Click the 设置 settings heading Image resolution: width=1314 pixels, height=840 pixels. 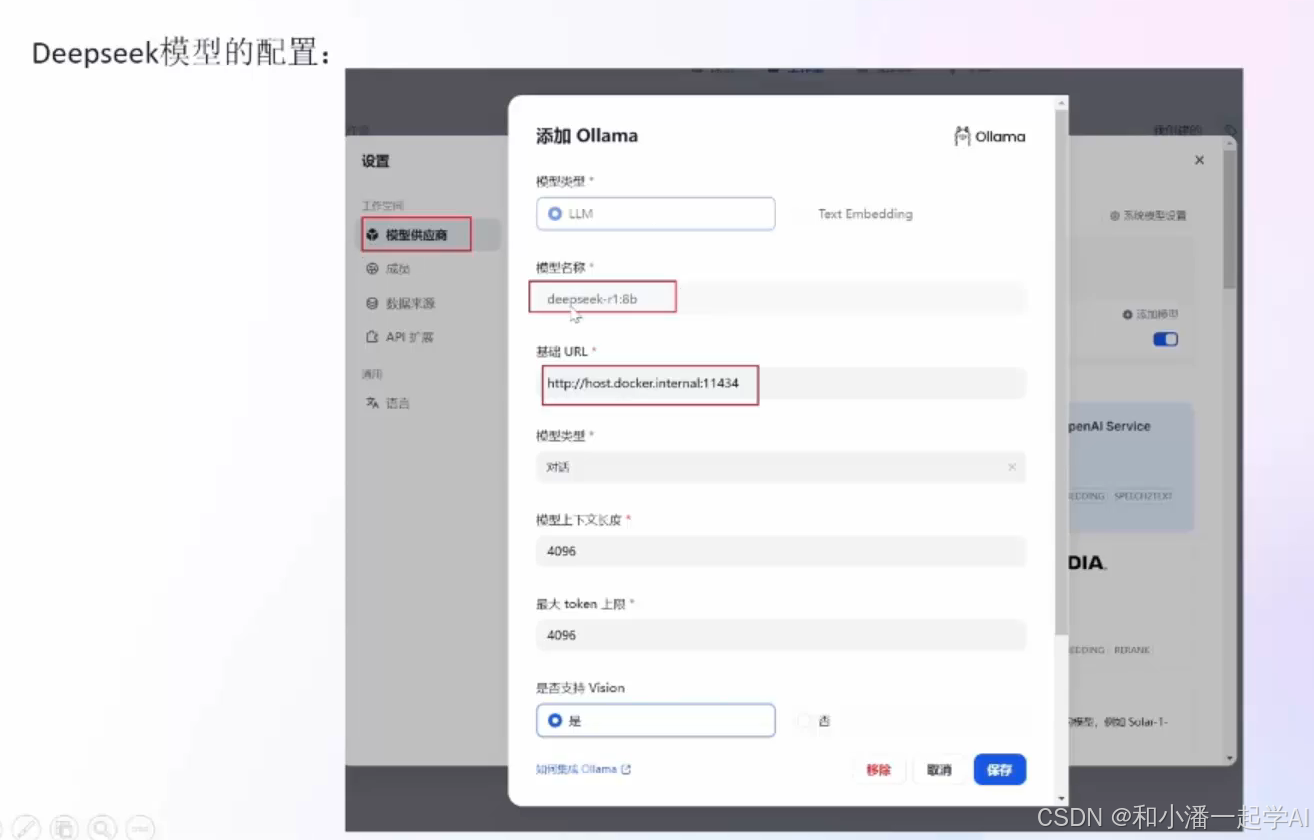376,161
